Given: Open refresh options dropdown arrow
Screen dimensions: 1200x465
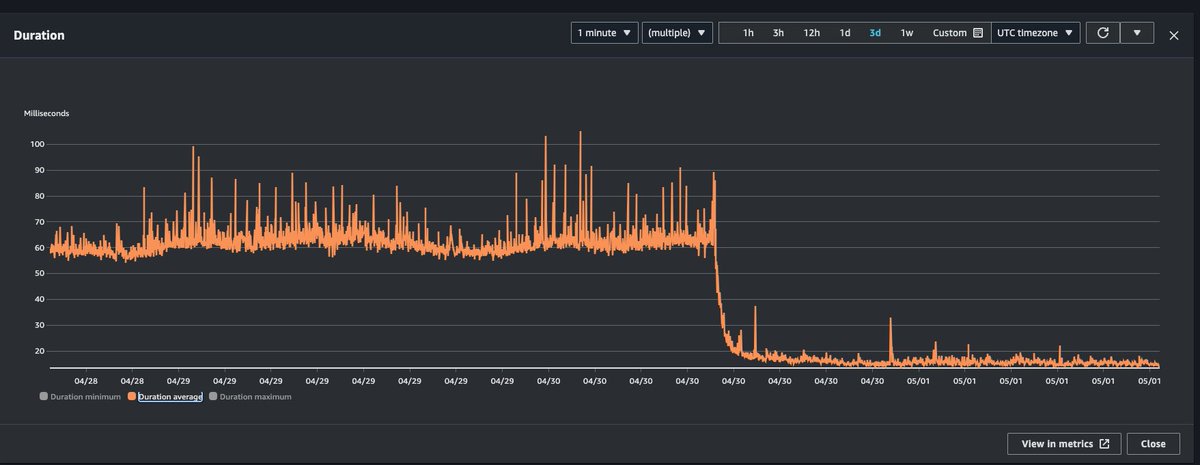Looking at the screenshot, I should [1137, 33].
